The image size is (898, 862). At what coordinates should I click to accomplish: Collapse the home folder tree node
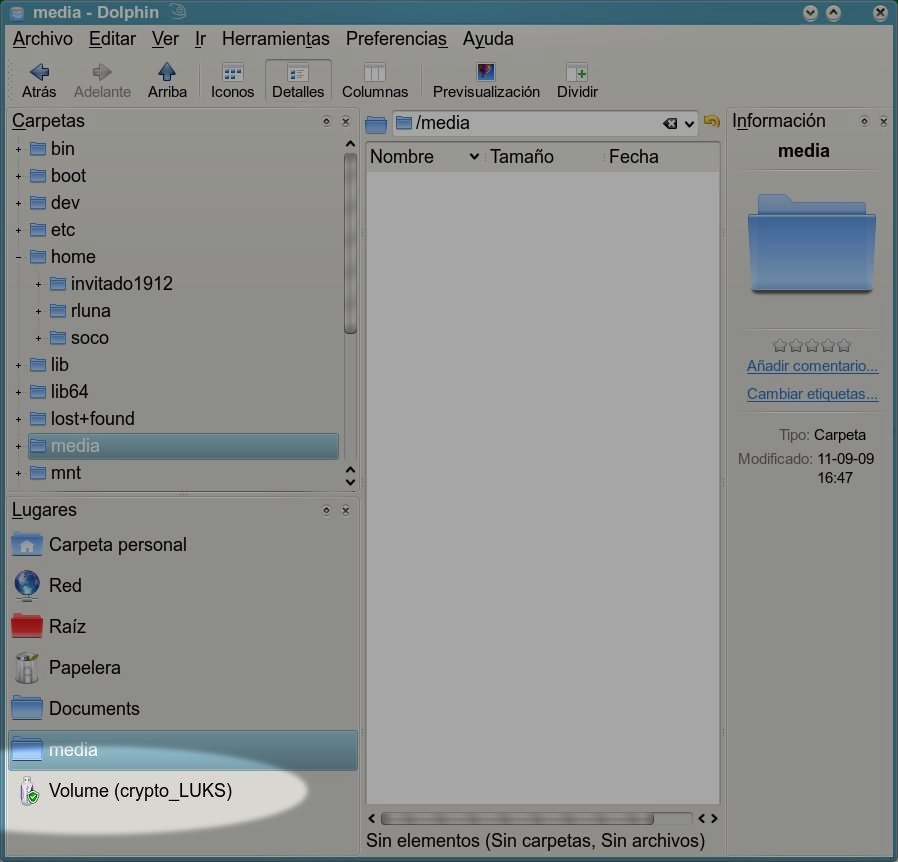point(18,257)
